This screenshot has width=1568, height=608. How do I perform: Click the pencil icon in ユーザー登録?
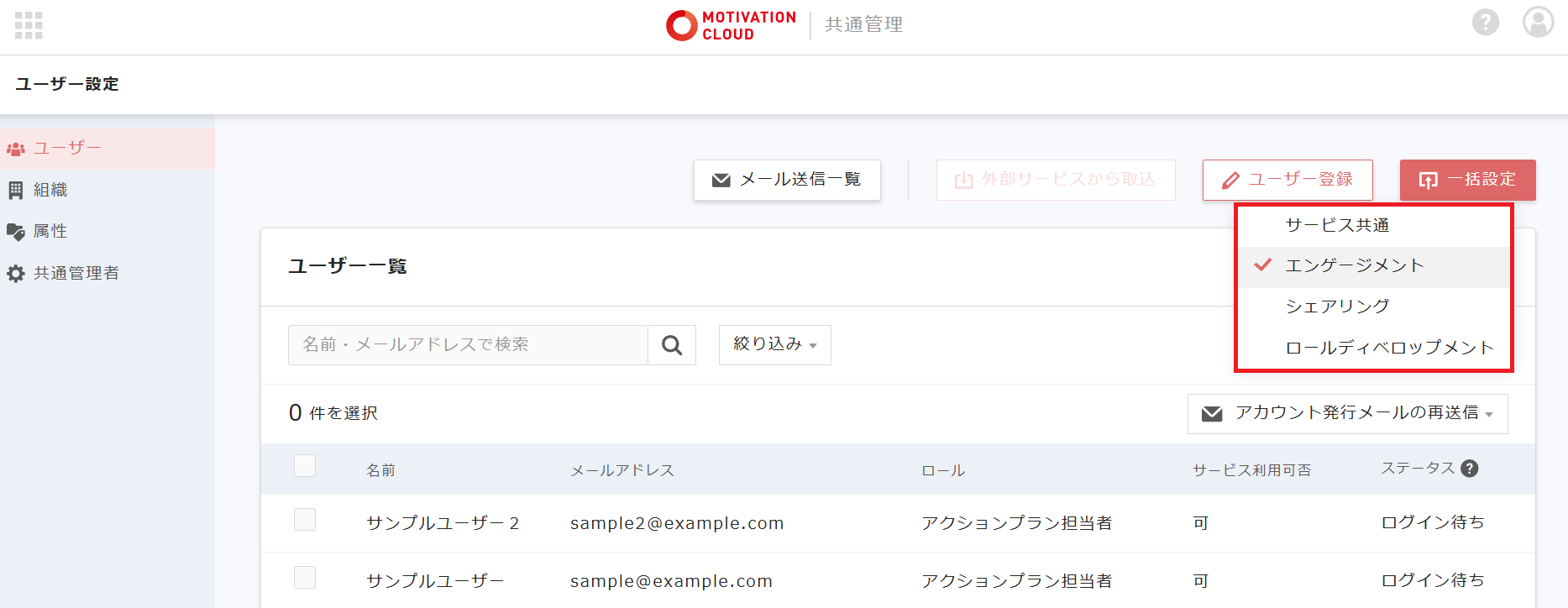tap(1231, 181)
